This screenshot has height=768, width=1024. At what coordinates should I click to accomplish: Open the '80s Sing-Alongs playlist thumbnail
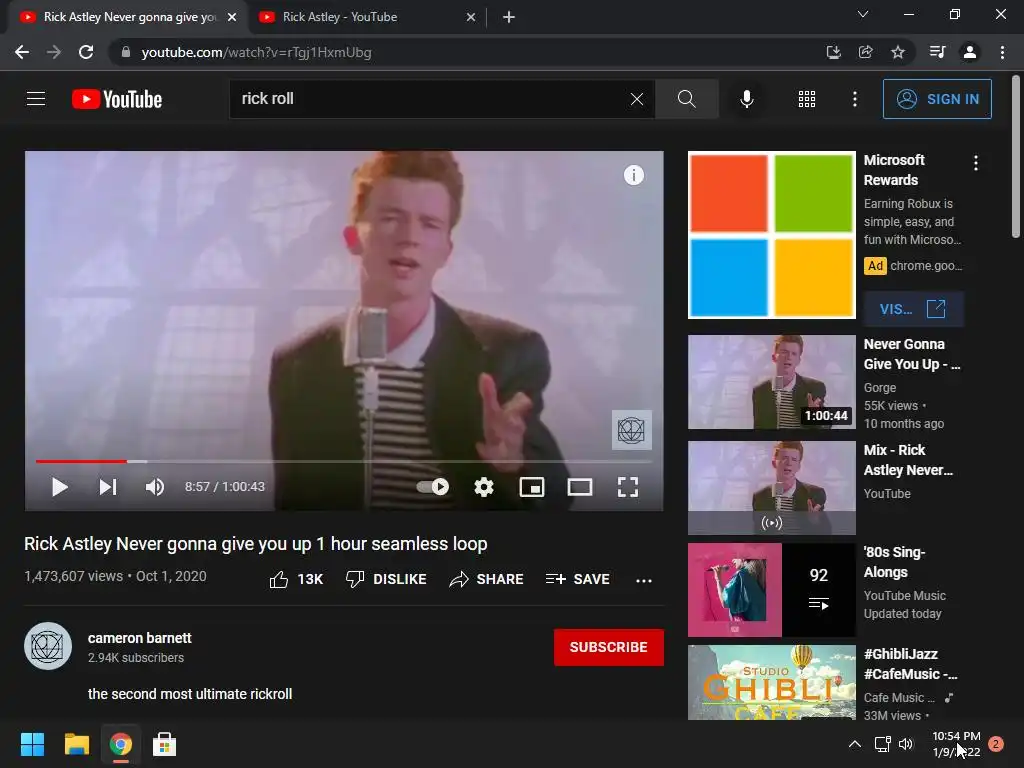click(x=772, y=590)
